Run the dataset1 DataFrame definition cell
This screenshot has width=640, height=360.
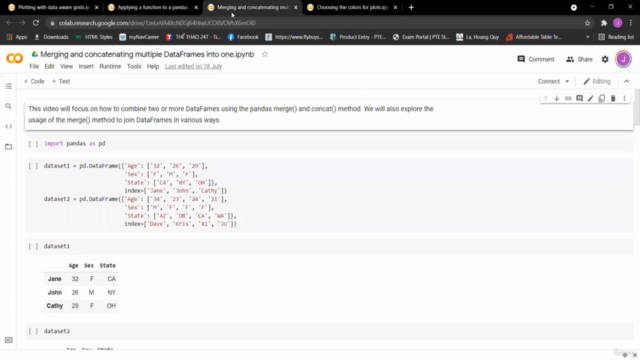click(33, 166)
